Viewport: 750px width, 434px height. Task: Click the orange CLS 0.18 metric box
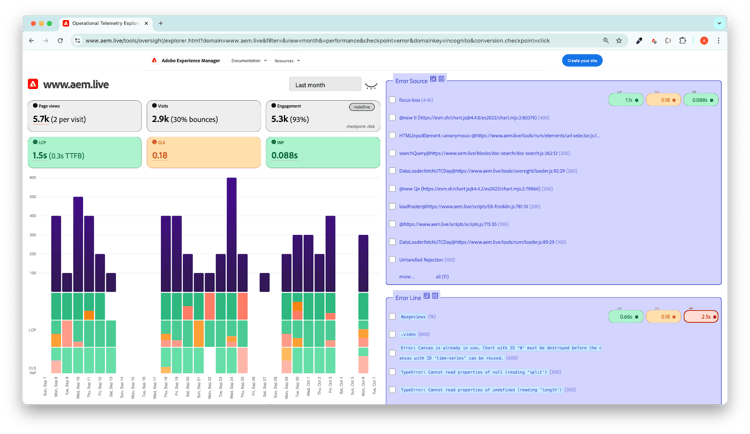[x=206, y=153]
